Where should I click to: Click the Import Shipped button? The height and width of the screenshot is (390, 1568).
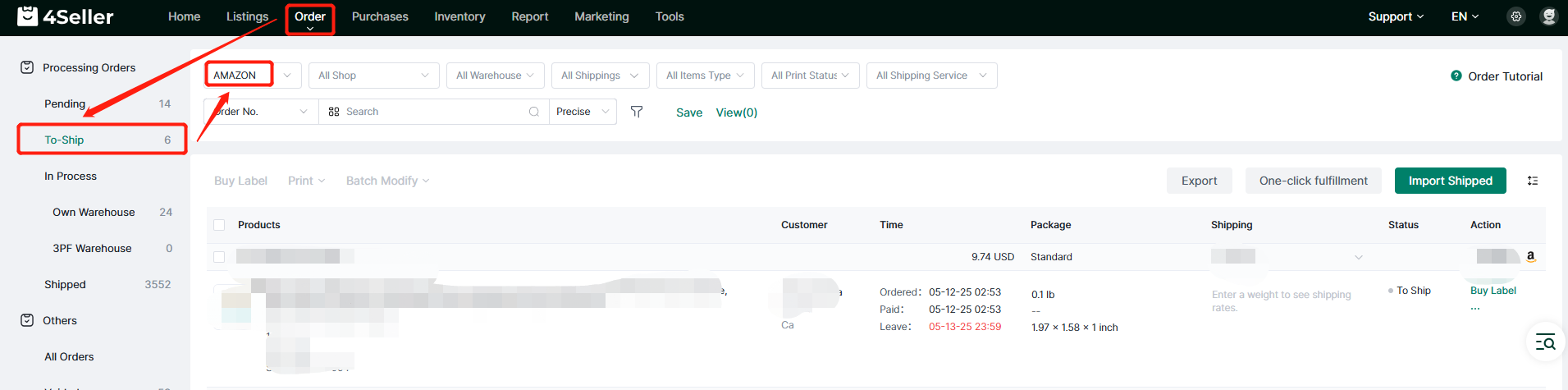pyautogui.click(x=1450, y=181)
